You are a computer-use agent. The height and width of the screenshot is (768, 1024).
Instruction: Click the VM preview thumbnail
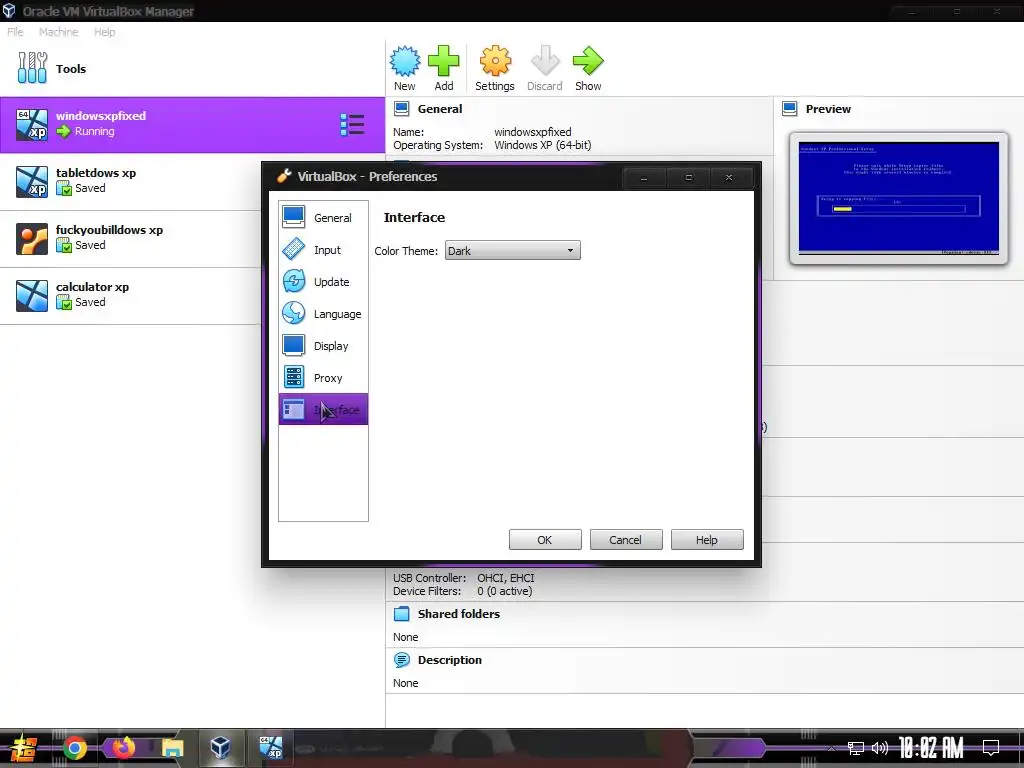tap(899, 198)
